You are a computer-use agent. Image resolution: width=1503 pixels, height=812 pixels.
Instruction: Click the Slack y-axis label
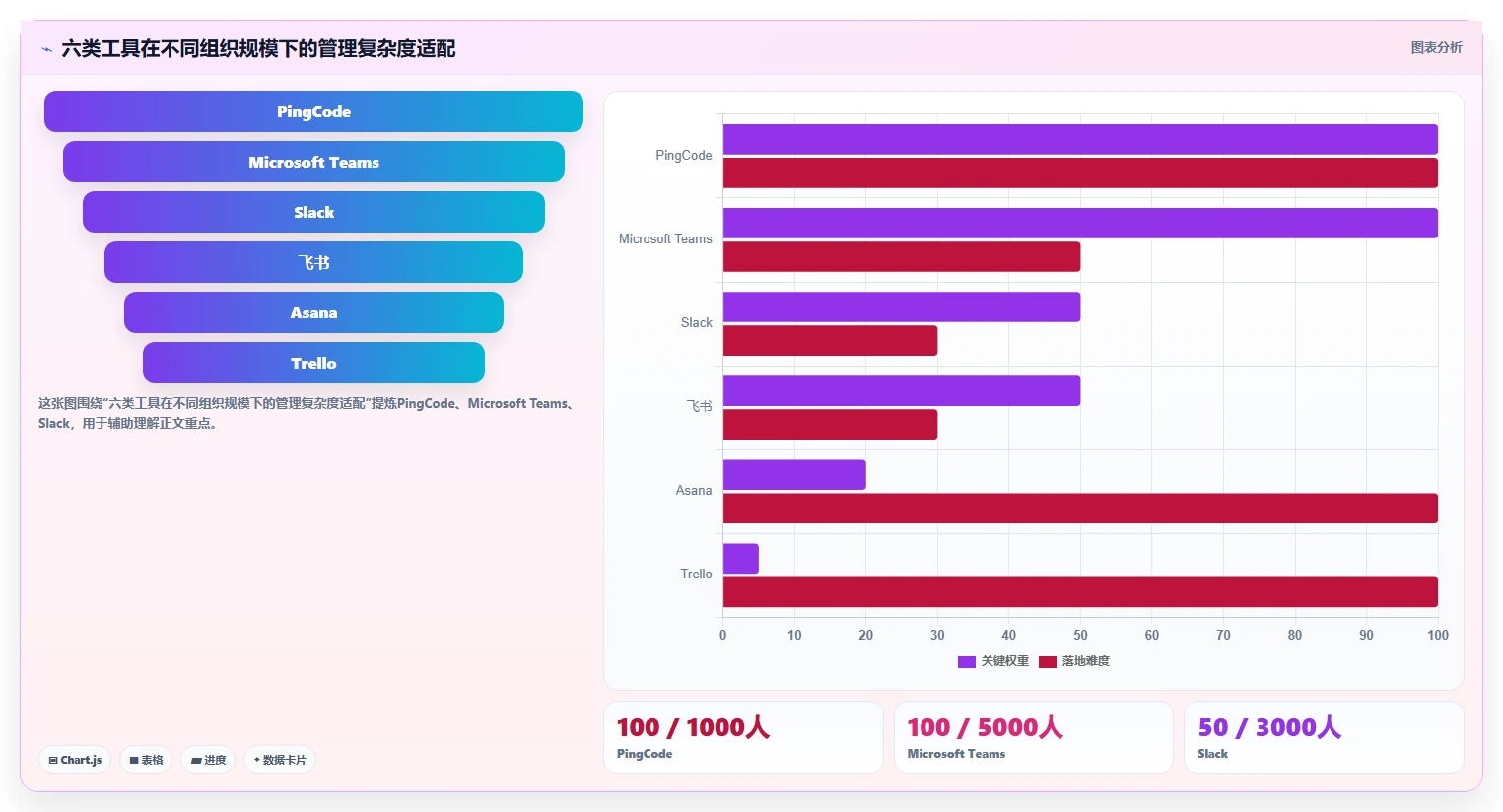point(696,322)
